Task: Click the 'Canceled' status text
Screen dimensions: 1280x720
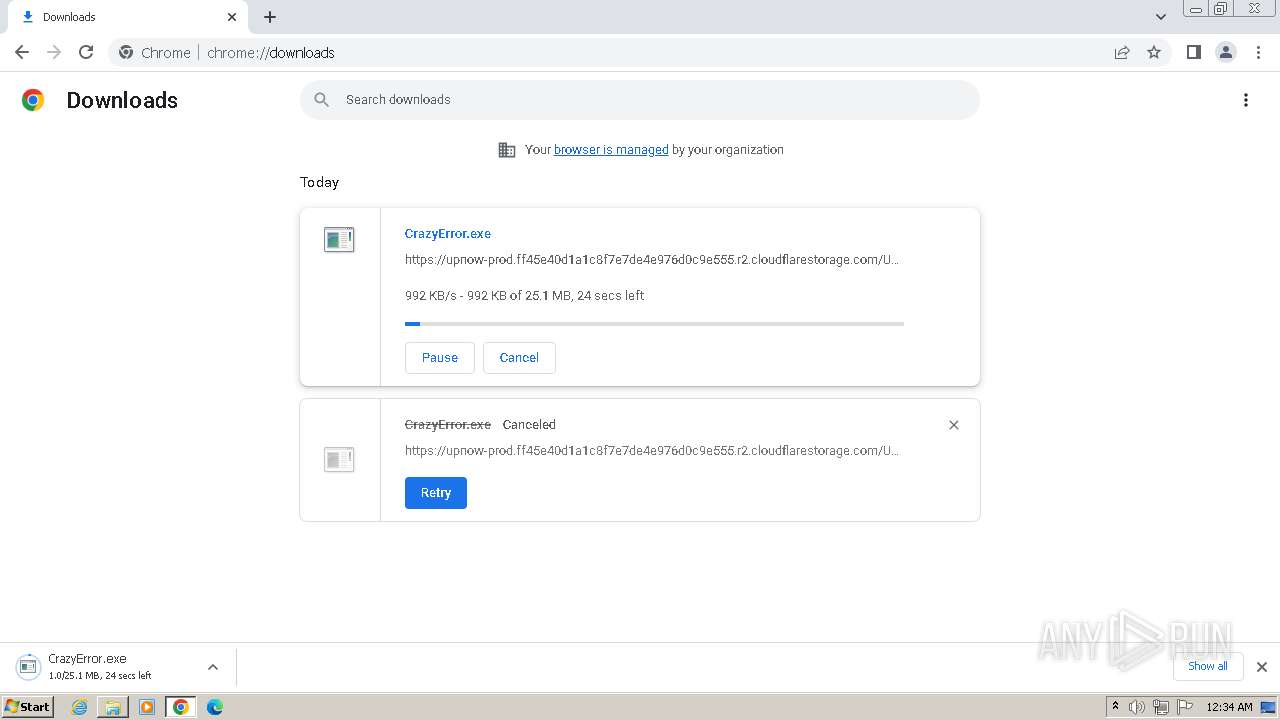Action: 529,425
